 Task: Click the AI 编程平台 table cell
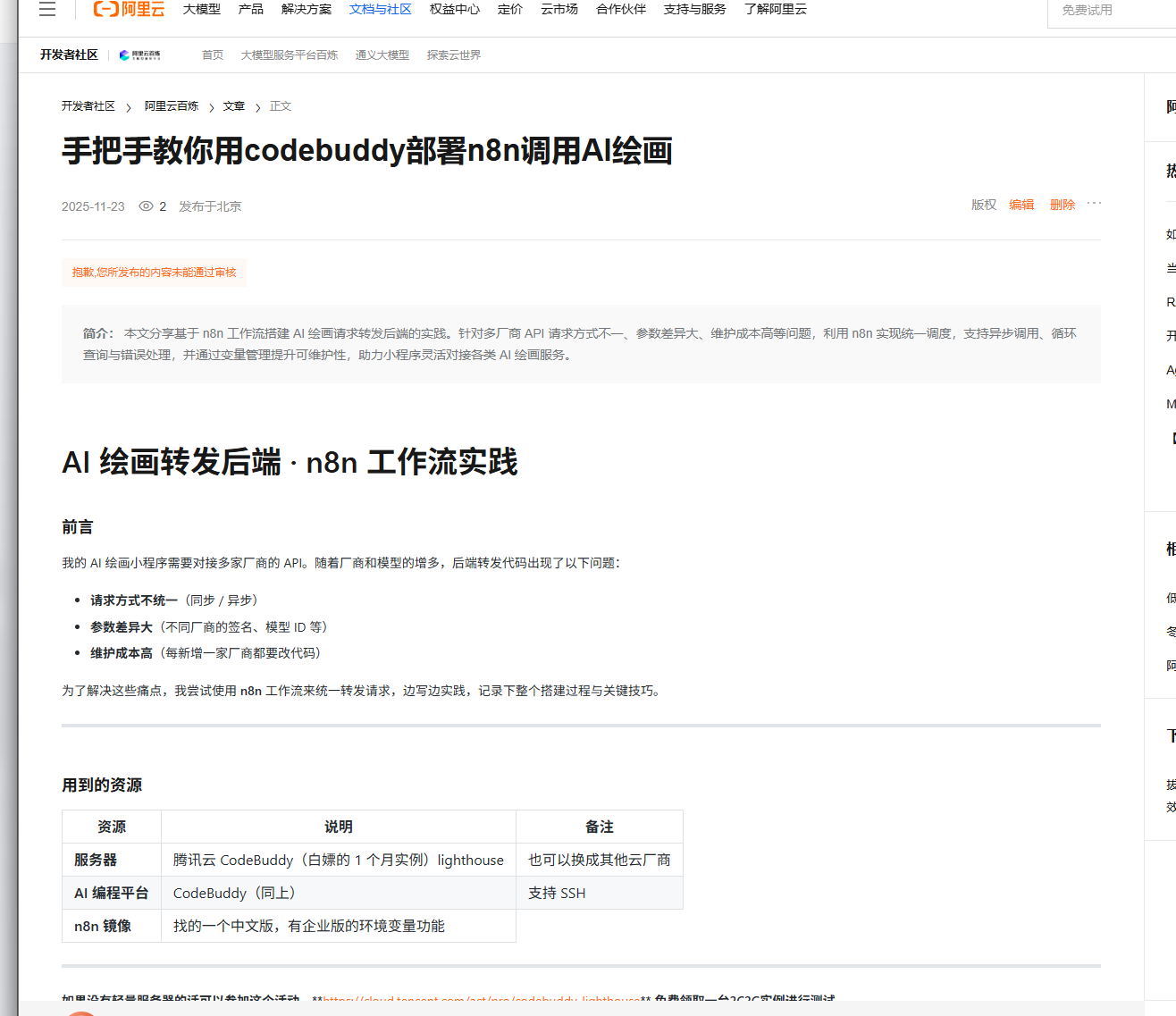tap(112, 894)
